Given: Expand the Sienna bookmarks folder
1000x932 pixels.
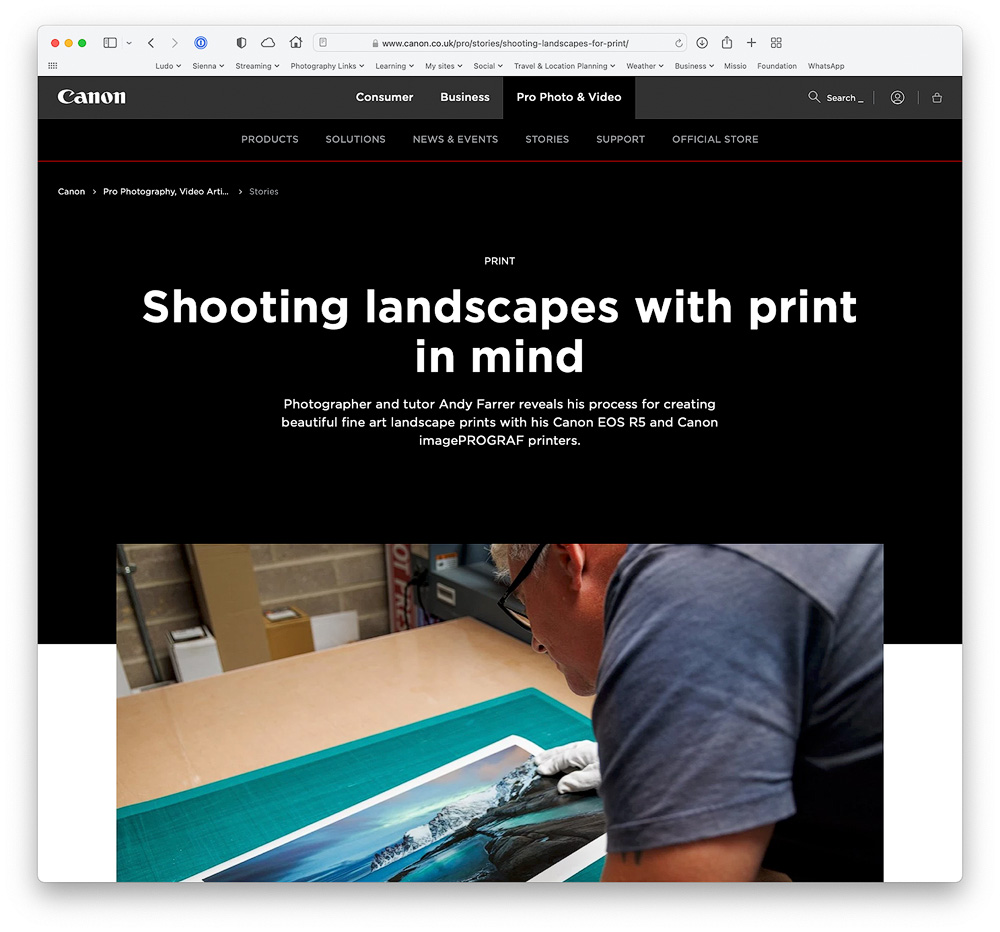Looking at the screenshot, I should click(x=209, y=66).
